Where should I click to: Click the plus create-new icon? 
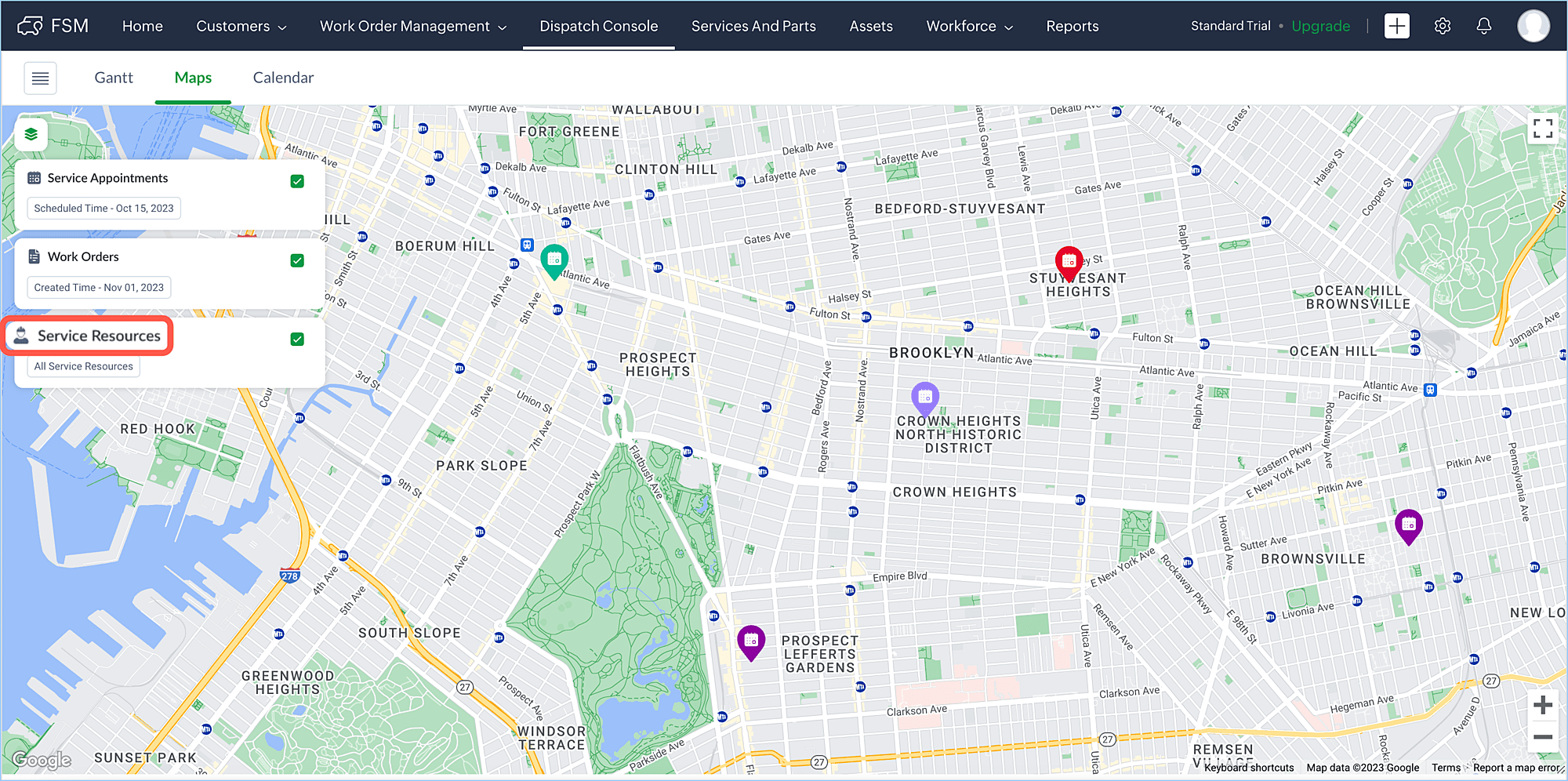click(1396, 26)
